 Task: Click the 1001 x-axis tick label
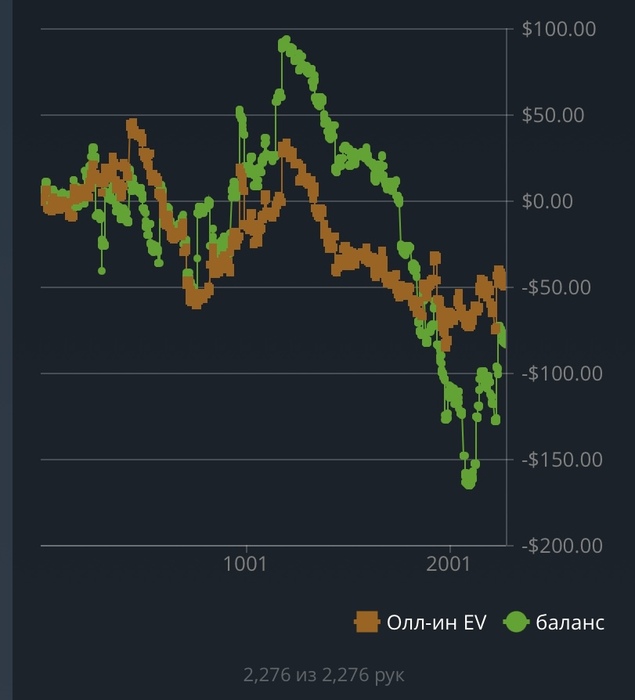(x=245, y=564)
